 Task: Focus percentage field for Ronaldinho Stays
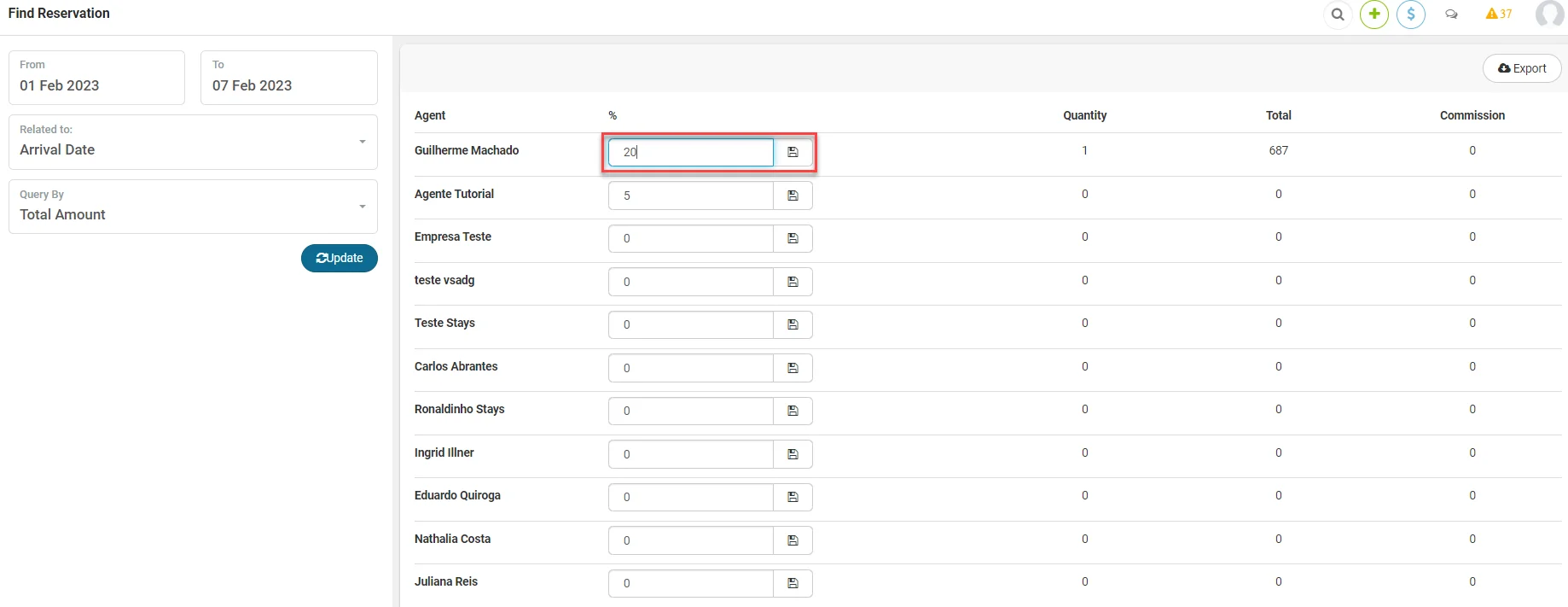coord(691,411)
